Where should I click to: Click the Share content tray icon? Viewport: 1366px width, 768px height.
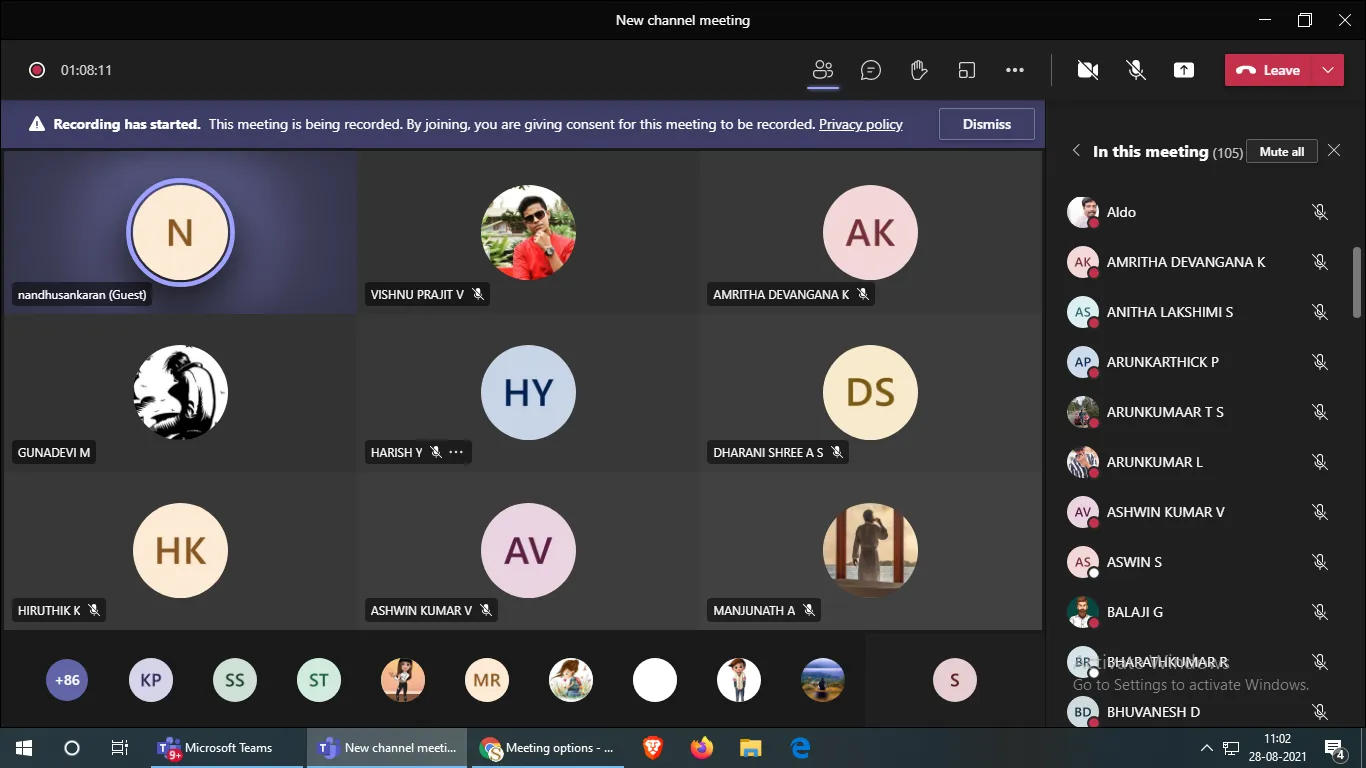[1184, 70]
